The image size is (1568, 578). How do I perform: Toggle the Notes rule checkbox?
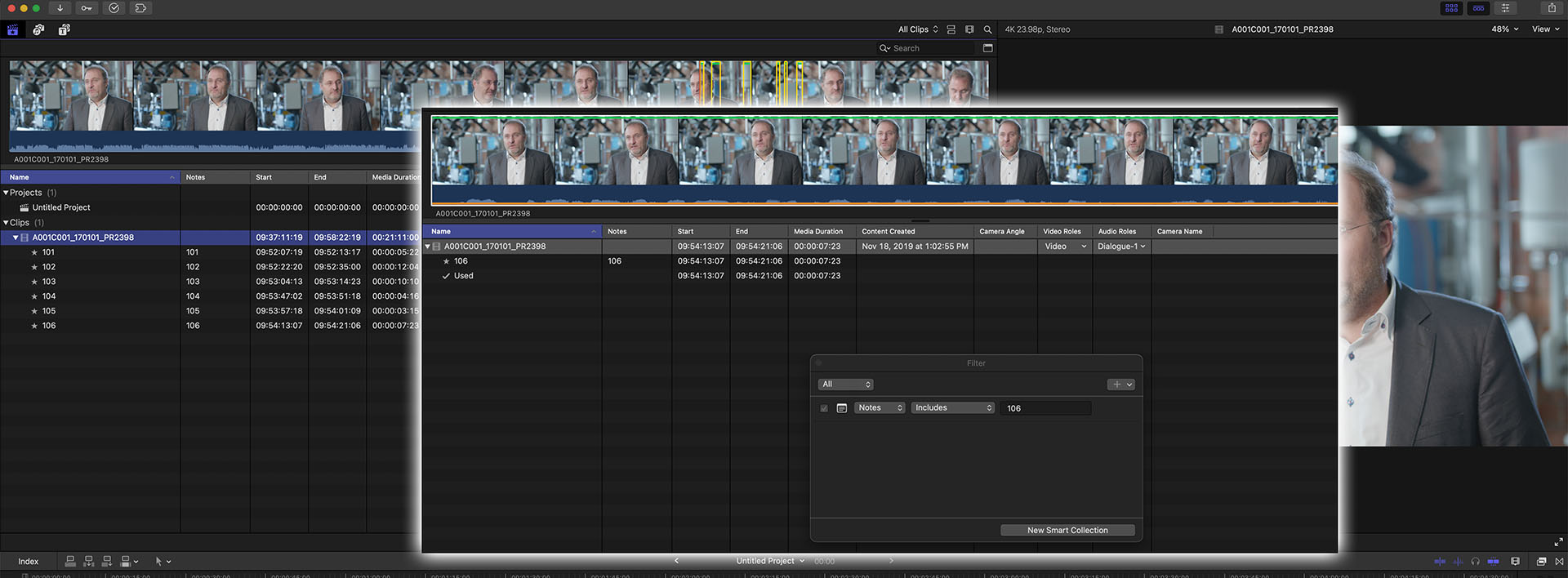pyautogui.click(x=824, y=408)
